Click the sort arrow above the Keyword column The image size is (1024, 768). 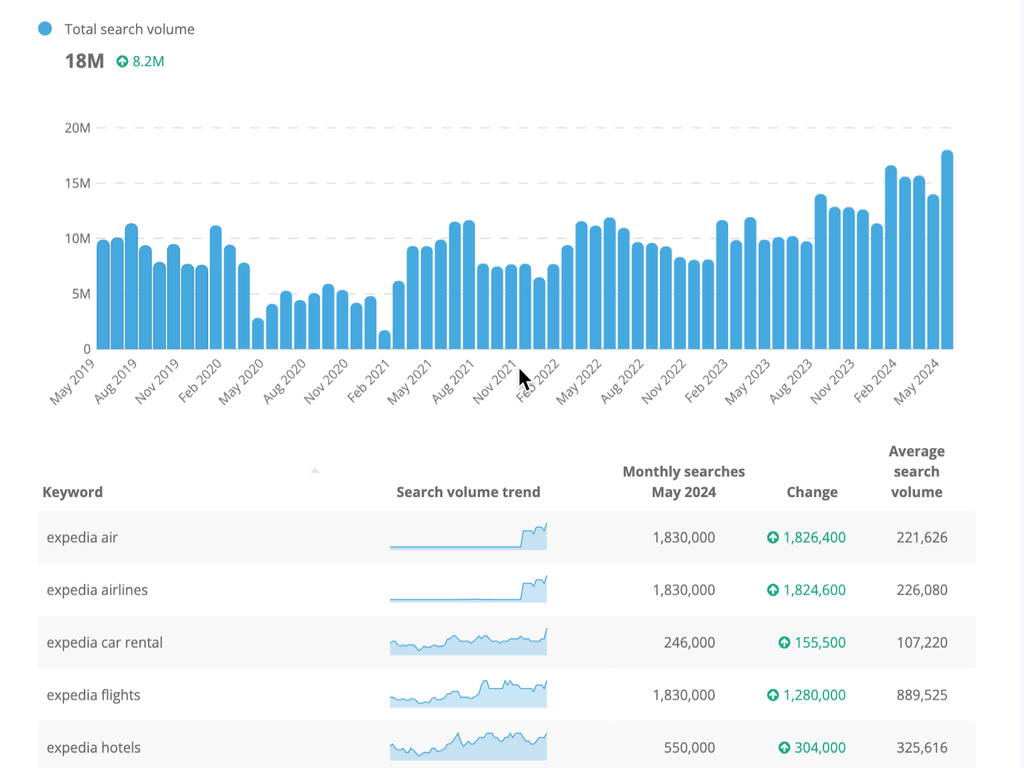[315, 470]
